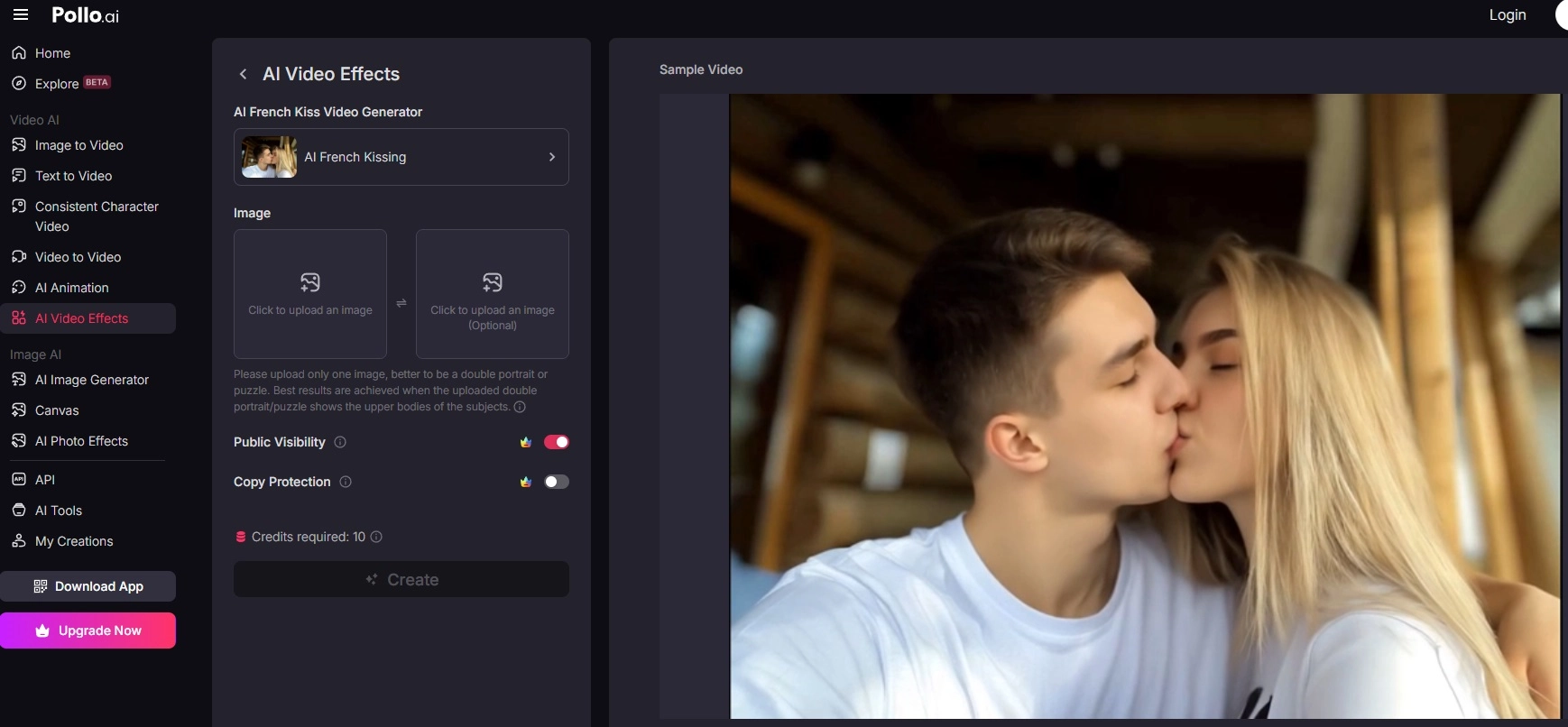Expand AI French Kissing effect selector
This screenshot has height=727, width=1568.
tap(401, 157)
